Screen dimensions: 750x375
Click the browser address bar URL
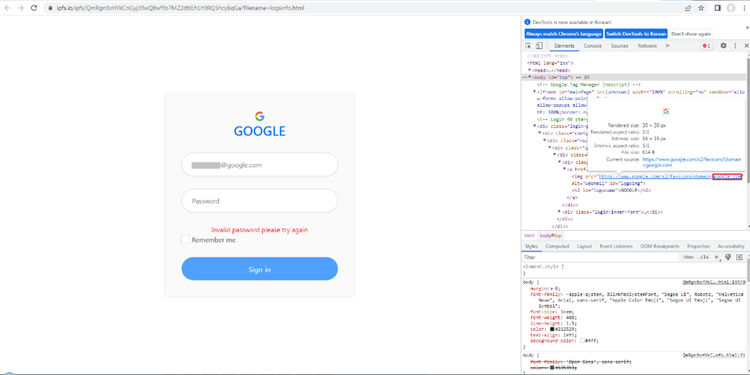180,8
